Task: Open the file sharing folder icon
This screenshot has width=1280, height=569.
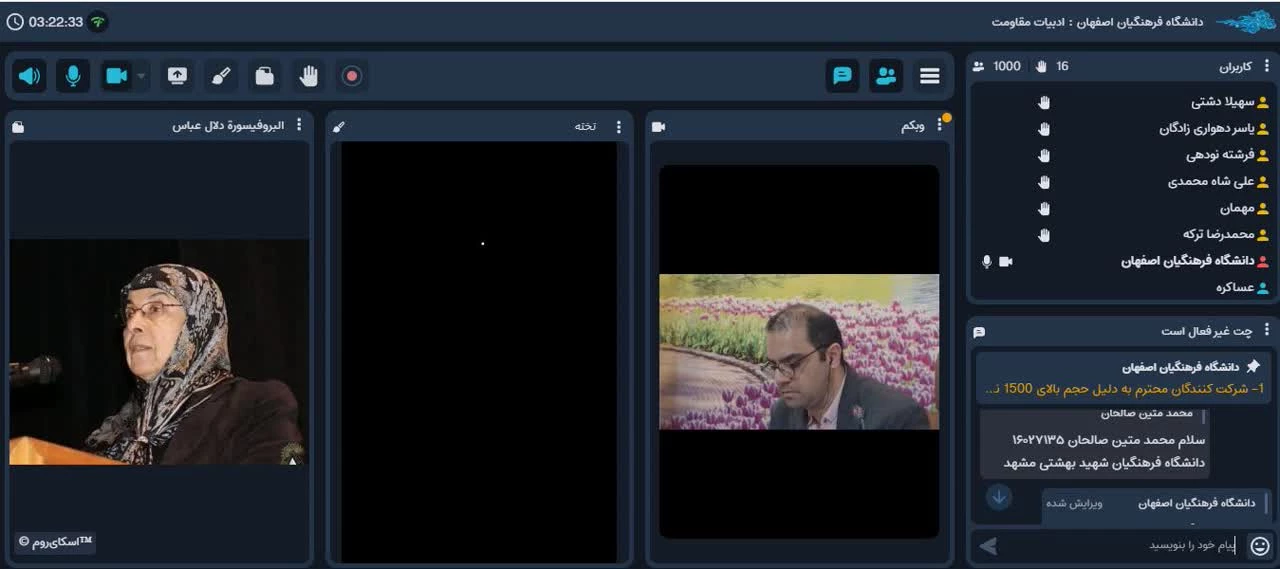Action: [264, 76]
